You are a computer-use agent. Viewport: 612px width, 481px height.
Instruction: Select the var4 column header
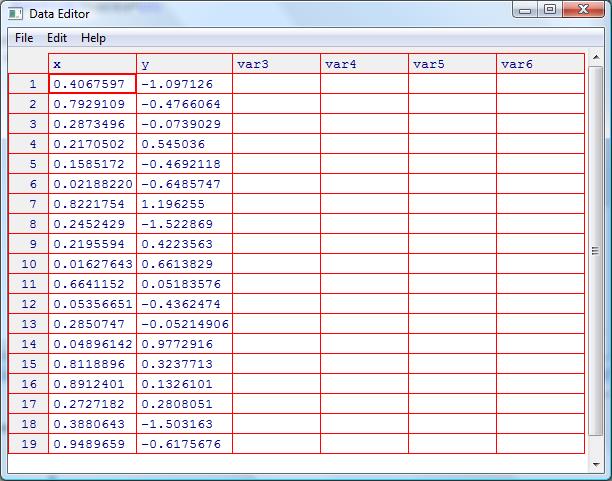[365, 64]
